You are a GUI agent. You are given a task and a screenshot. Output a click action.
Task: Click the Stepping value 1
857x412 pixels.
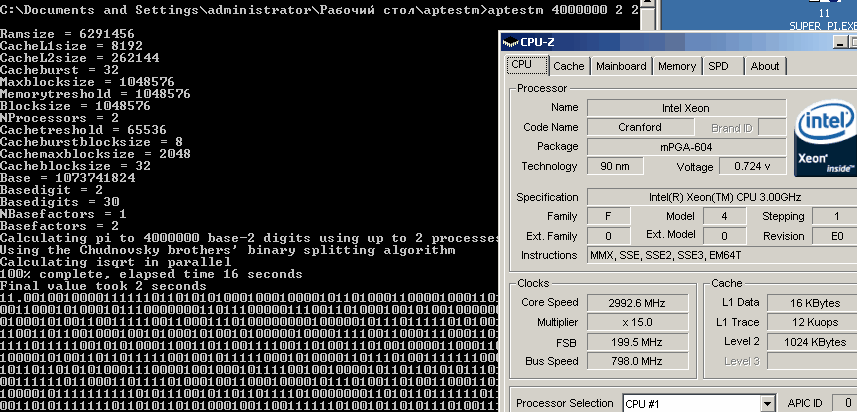click(836, 216)
